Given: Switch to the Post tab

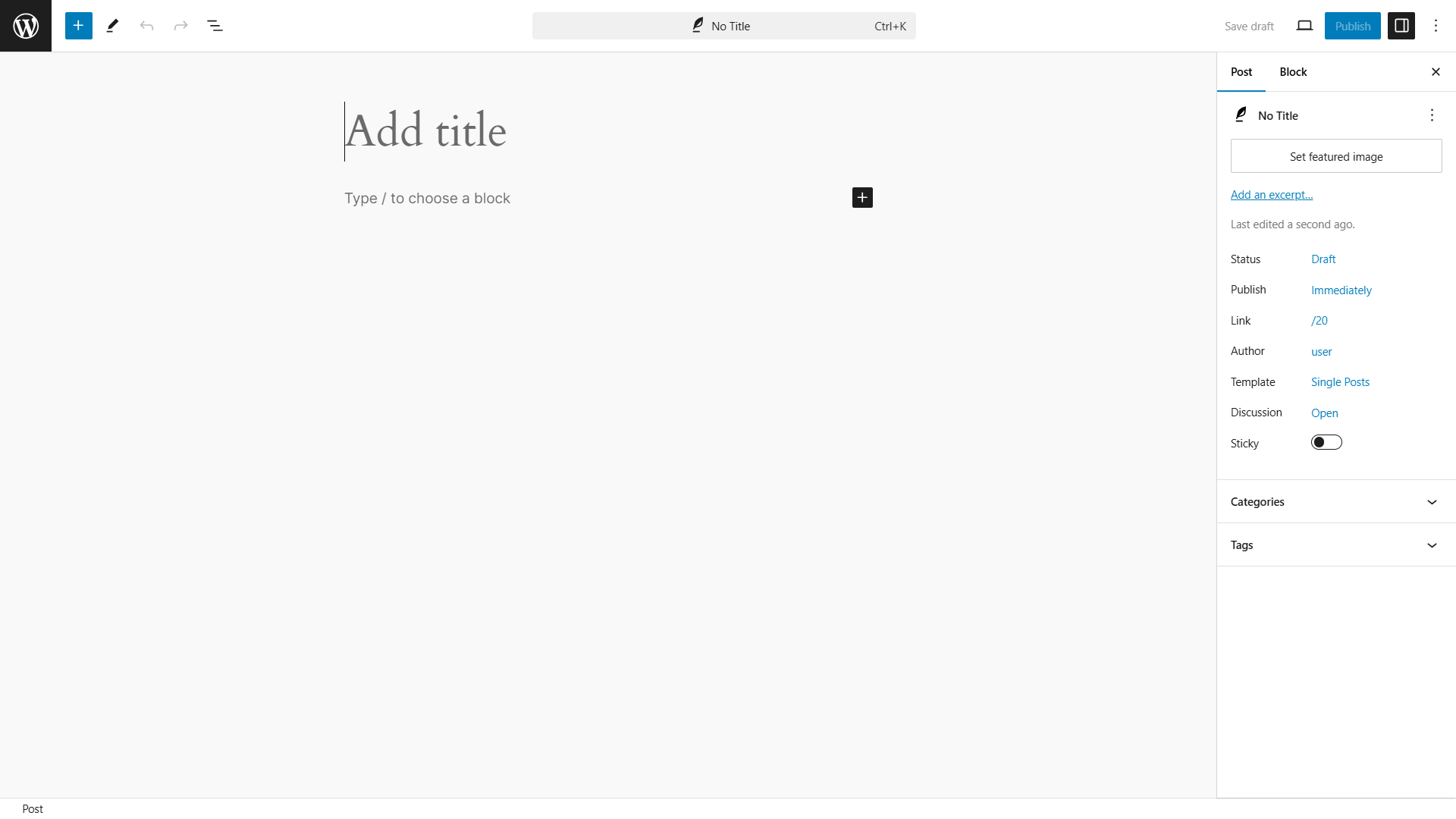Looking at the screenshot, I should click(x=1241, y=71).
